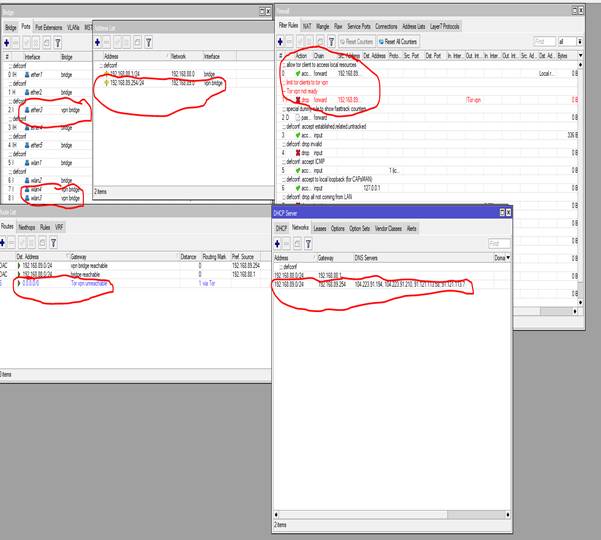The width and height of the screenshot is (601, 540).
Task: Open Nexthops tab in Route List
Action: click(x=27, y=227)
